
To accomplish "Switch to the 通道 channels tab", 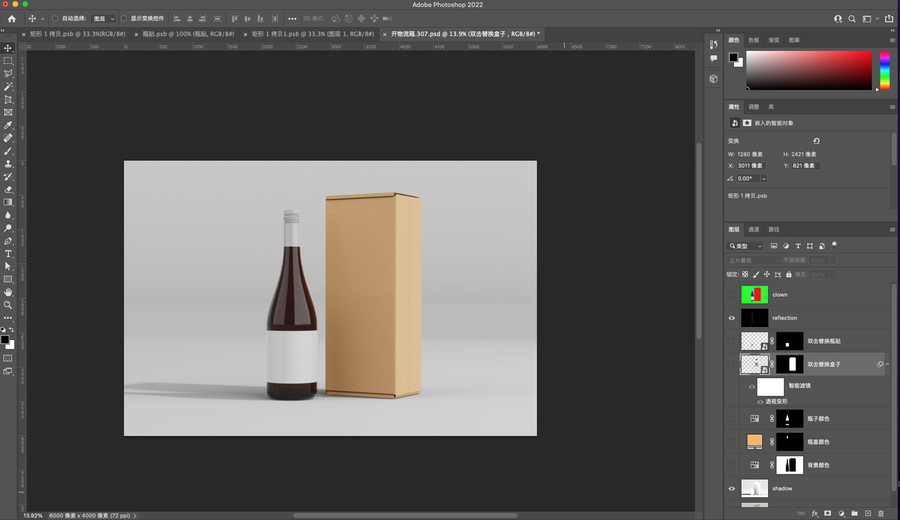I will tap(754, 229).
